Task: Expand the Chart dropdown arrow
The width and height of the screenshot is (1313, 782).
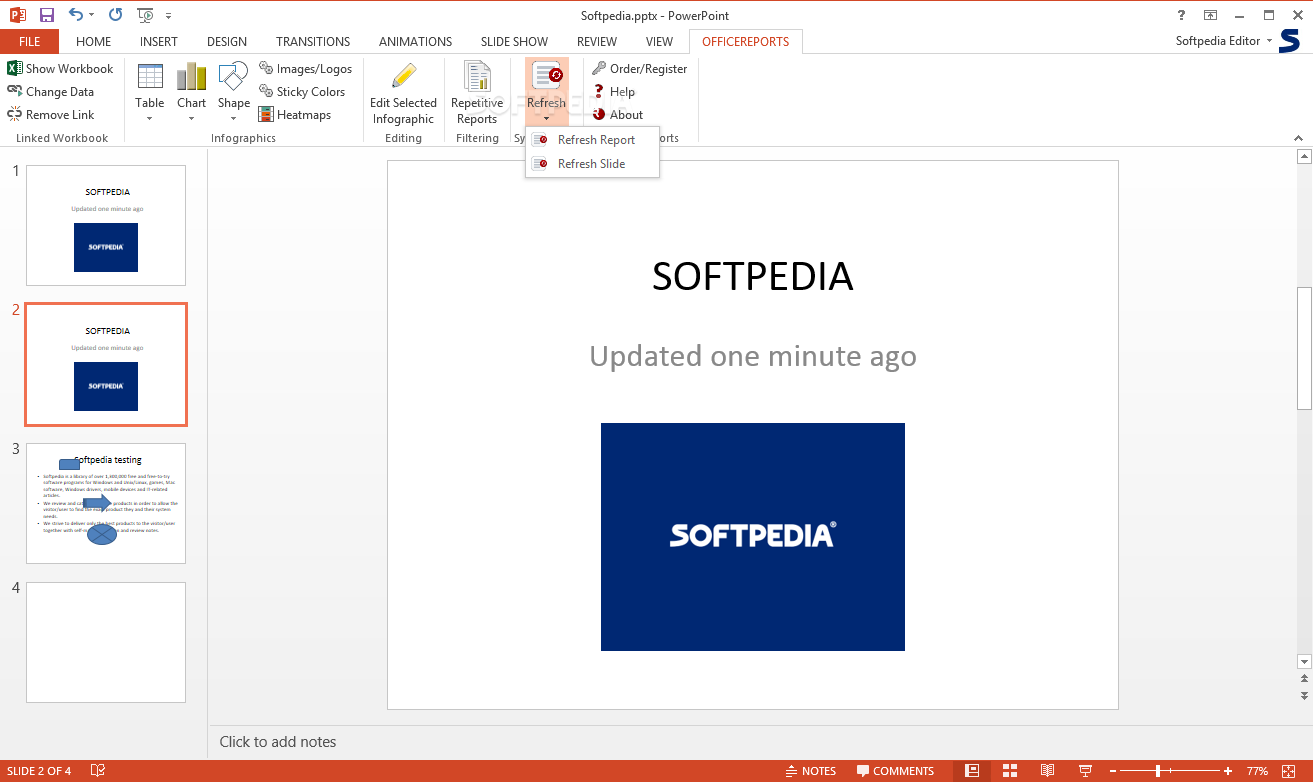Action: coord(191,118)
